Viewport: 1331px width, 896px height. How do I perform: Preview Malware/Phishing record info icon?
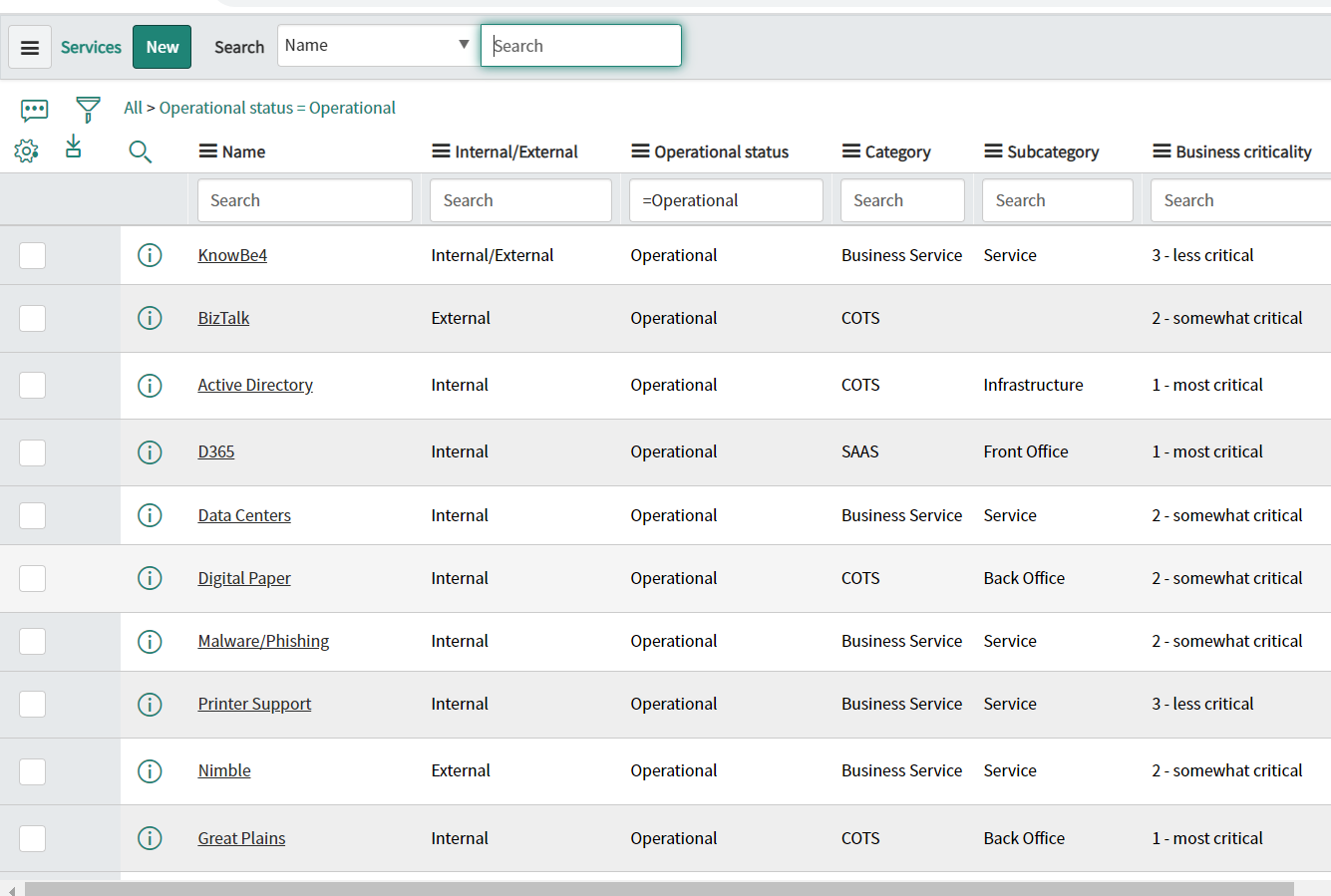pyautogui.click(x=150, y=641)
